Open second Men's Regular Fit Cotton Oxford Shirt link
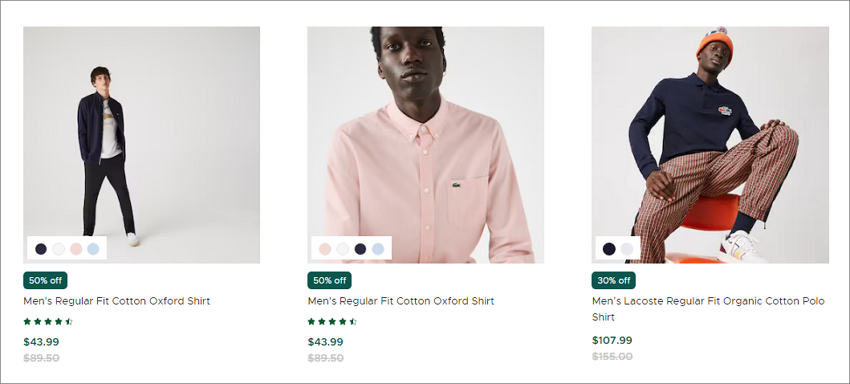The width and height of the screenshot is (850, 384). coord(401,301)
